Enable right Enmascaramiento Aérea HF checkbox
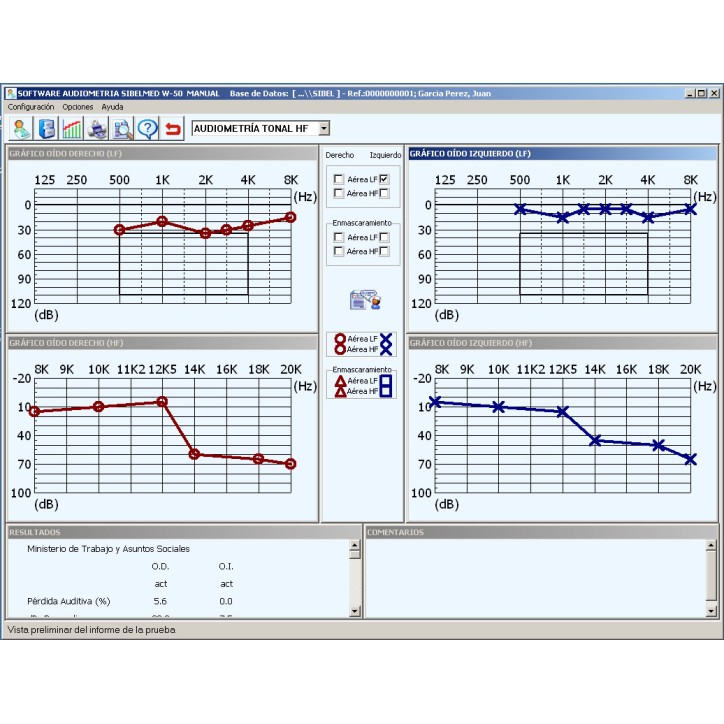 click(338, 251)
